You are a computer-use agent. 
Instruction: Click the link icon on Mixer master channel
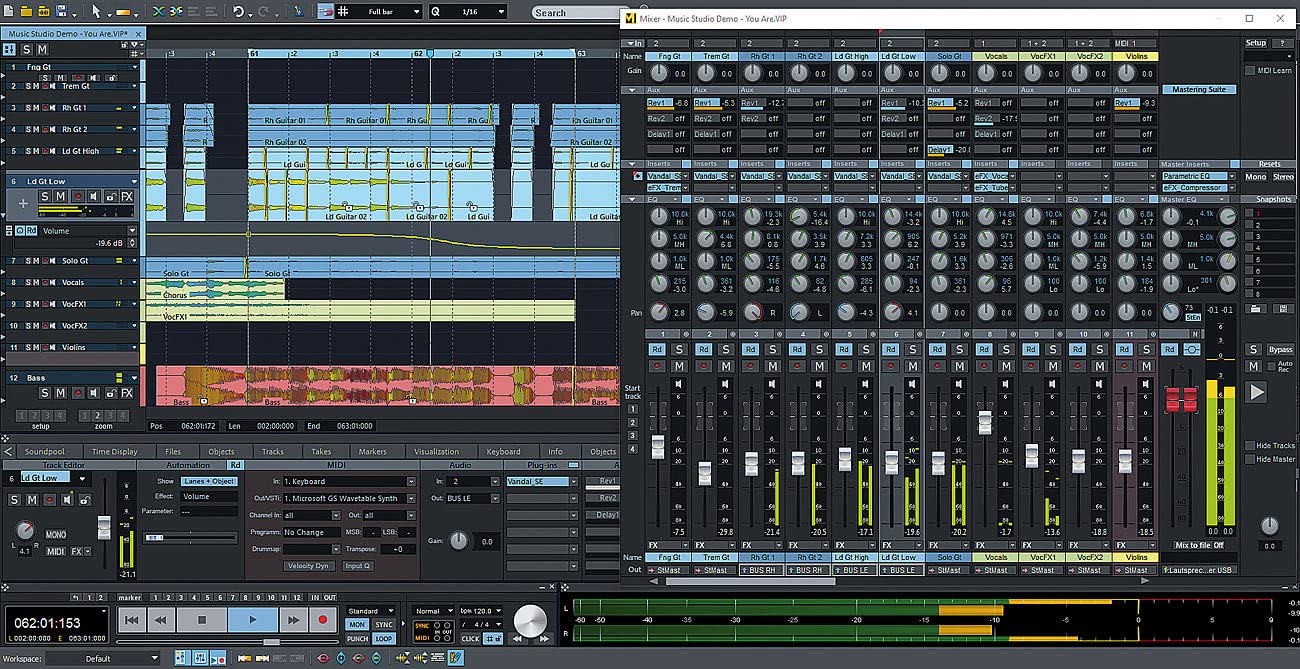[1192, 349]
